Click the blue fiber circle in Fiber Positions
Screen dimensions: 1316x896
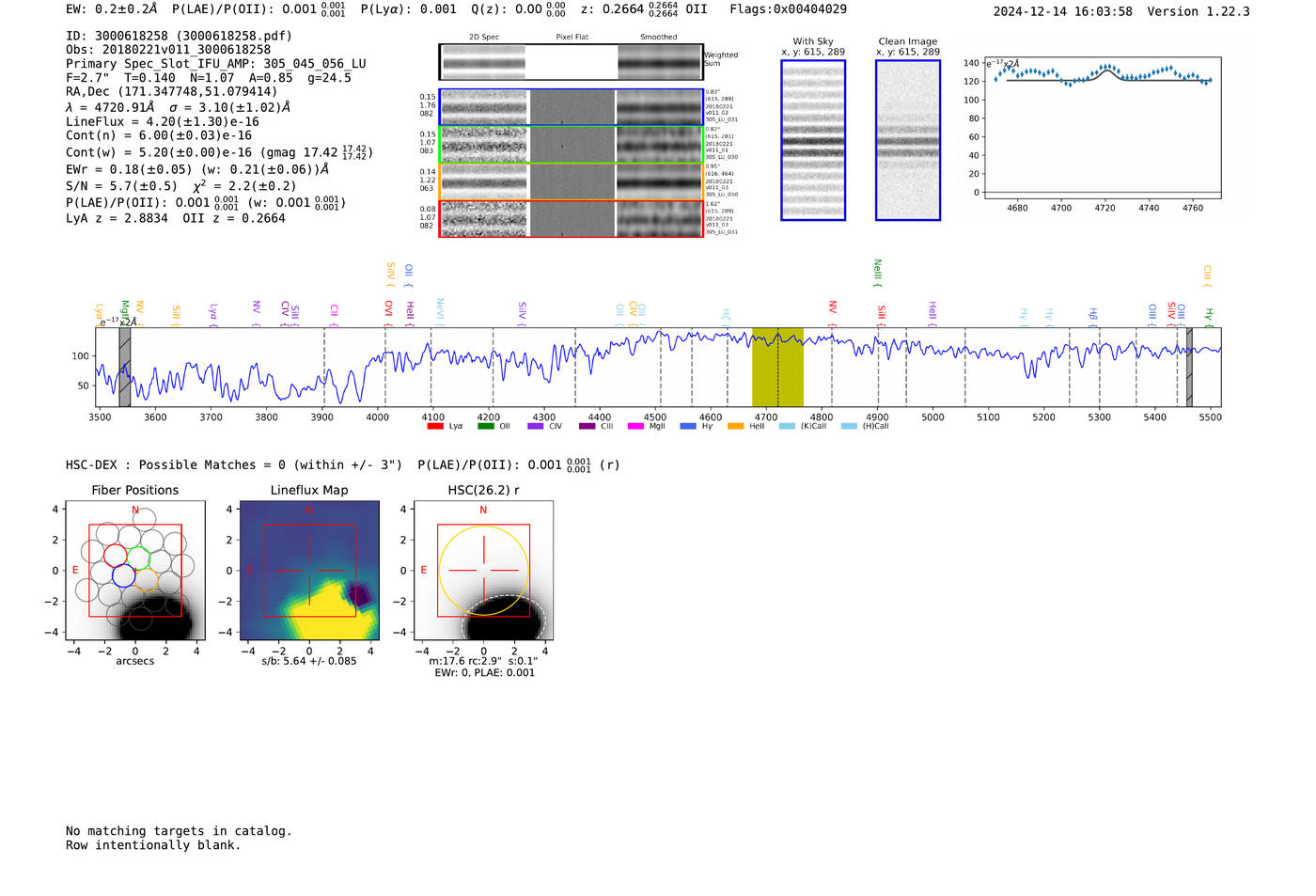123,574
